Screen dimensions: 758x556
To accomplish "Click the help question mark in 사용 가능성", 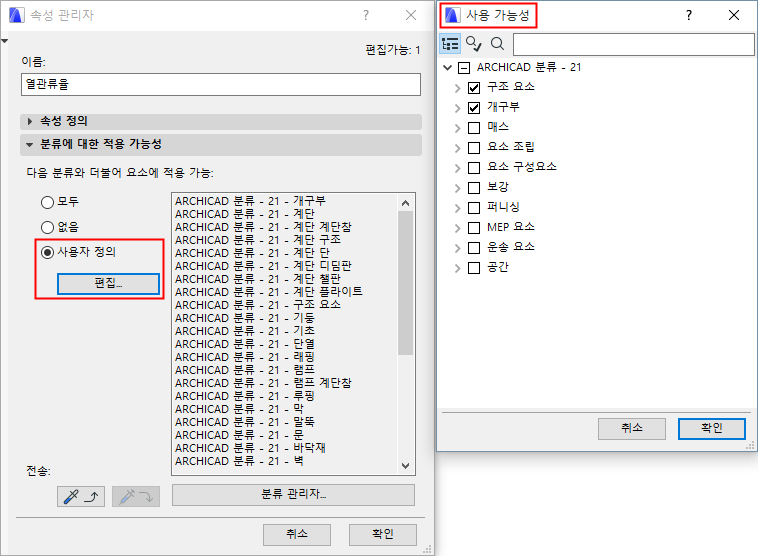I will (x=689, y=15).
